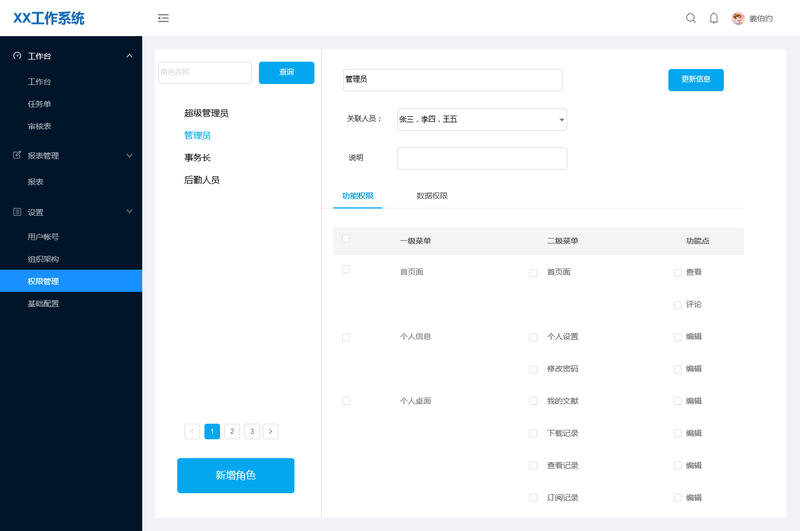Click the 设置 icon in sidebar

point(17,212)
